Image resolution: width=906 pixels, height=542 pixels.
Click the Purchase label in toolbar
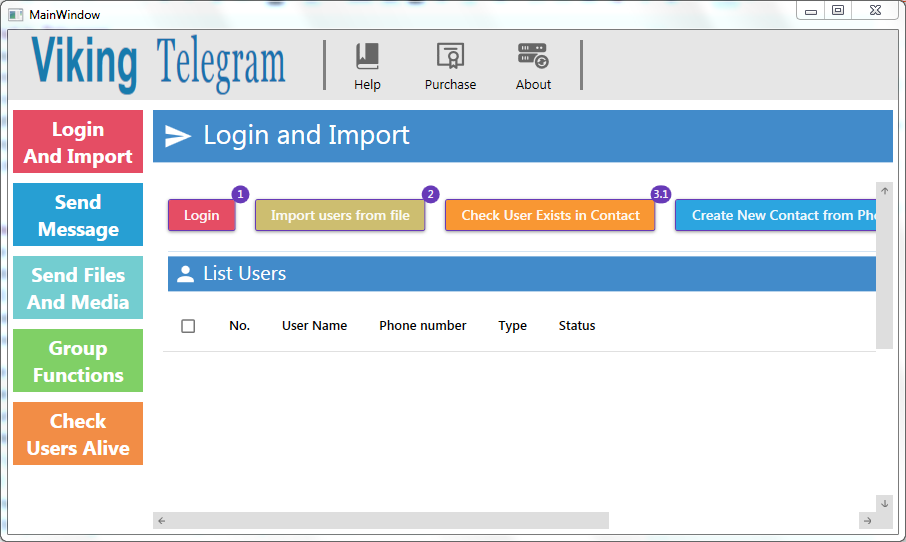450,84
